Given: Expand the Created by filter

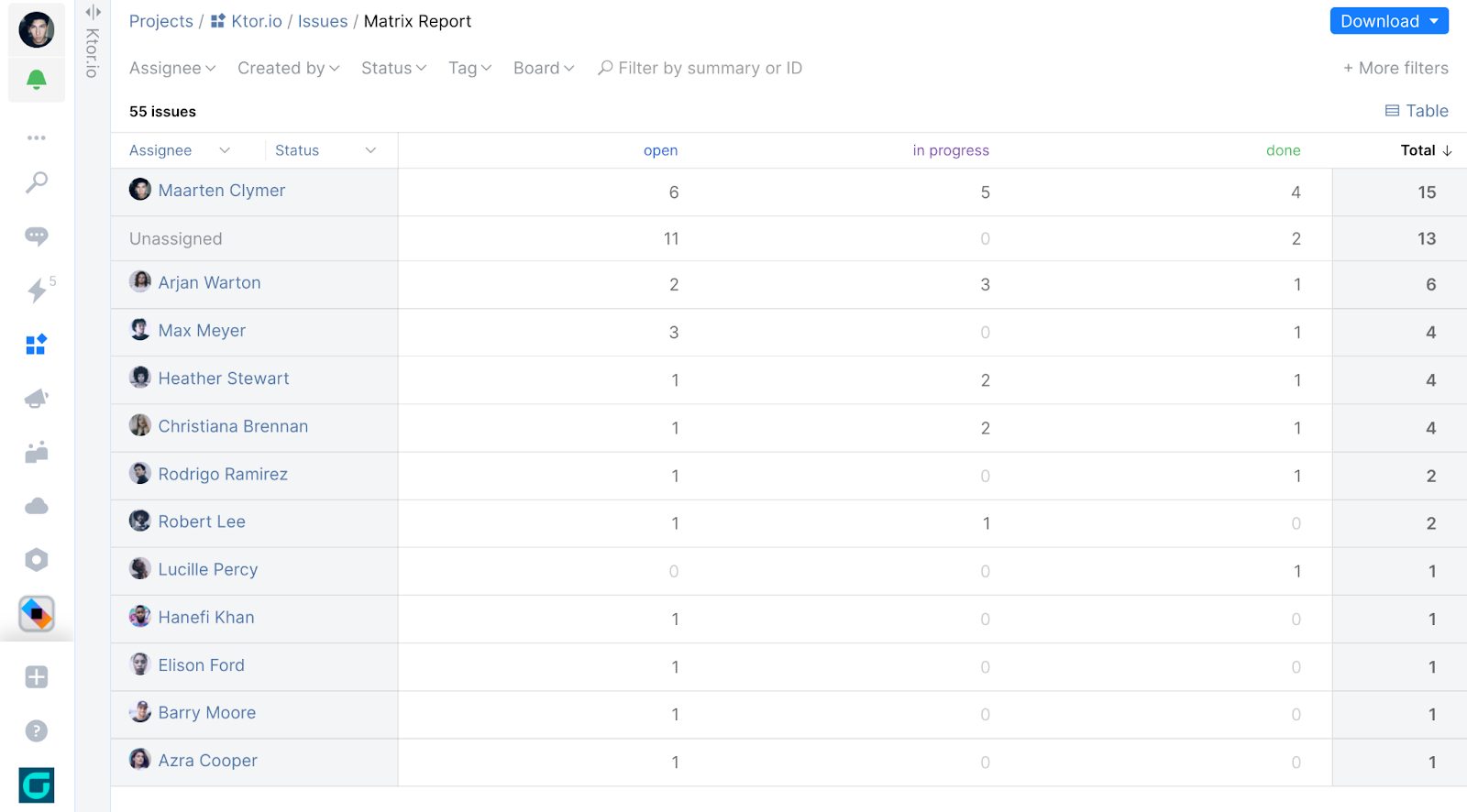Looking at the screenshot, I should (289, 68).
